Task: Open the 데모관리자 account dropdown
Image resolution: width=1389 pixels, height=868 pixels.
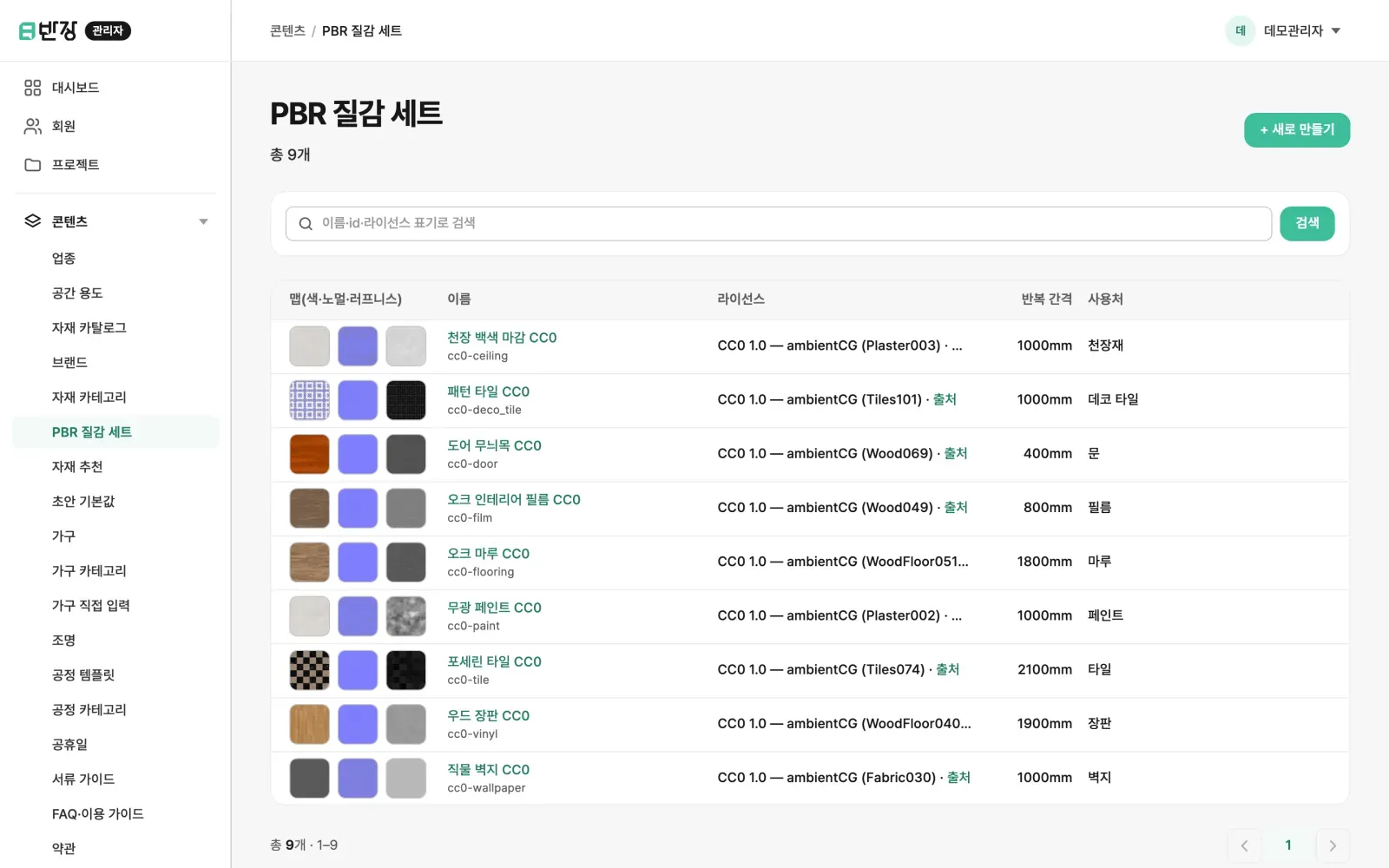Action: coord(1302,31)
